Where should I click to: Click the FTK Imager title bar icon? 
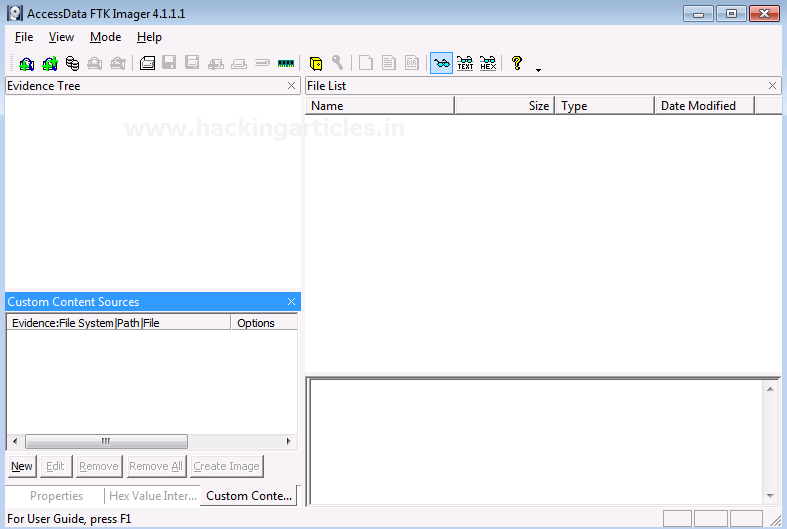click(x=15, y=13)
